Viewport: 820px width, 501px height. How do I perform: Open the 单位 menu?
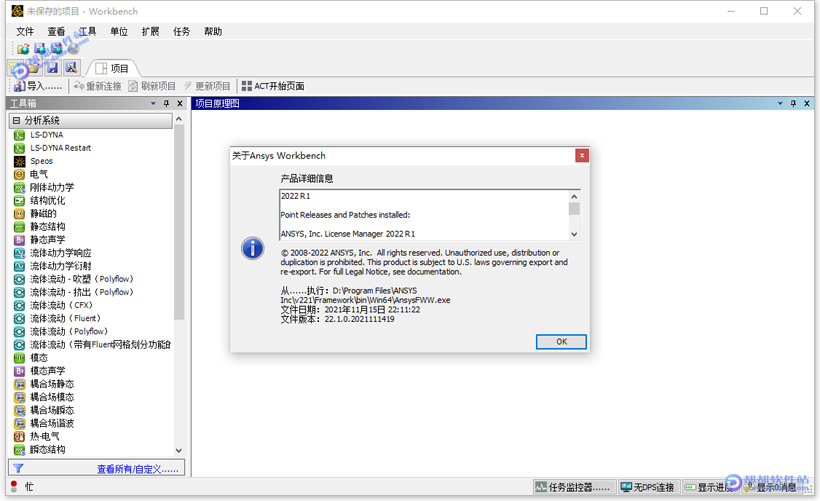point(119,31)
